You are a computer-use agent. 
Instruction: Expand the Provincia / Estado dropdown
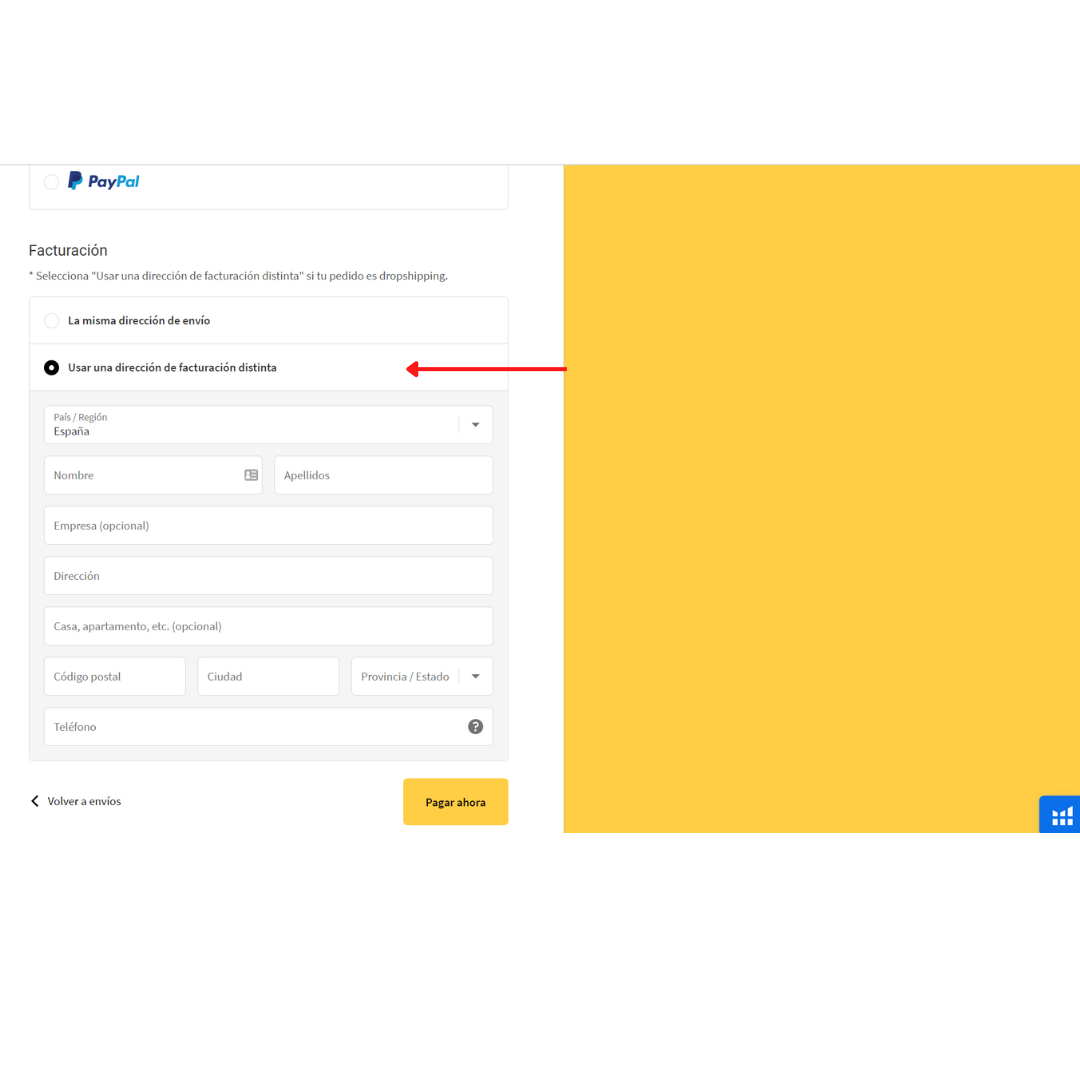coord(422,677)
